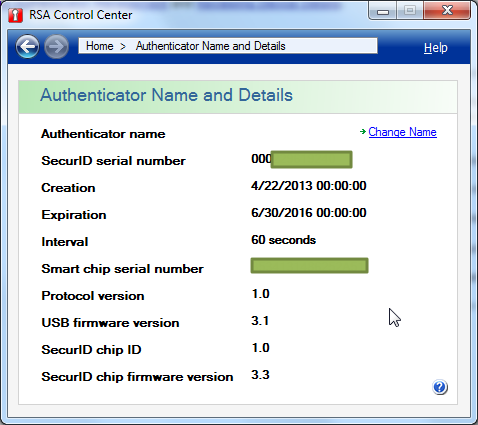478x425 pixels.
Task: Click the Creation date value 4/22/2013
Action: [309, 186]
